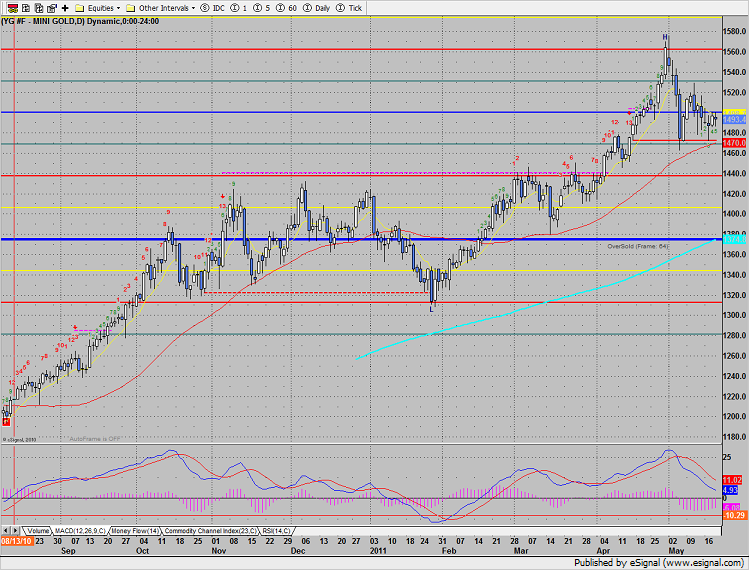The image size is (749, 570).
Task: Open the MACD(12,26,9,C) study tab
Action: (80, 531)
